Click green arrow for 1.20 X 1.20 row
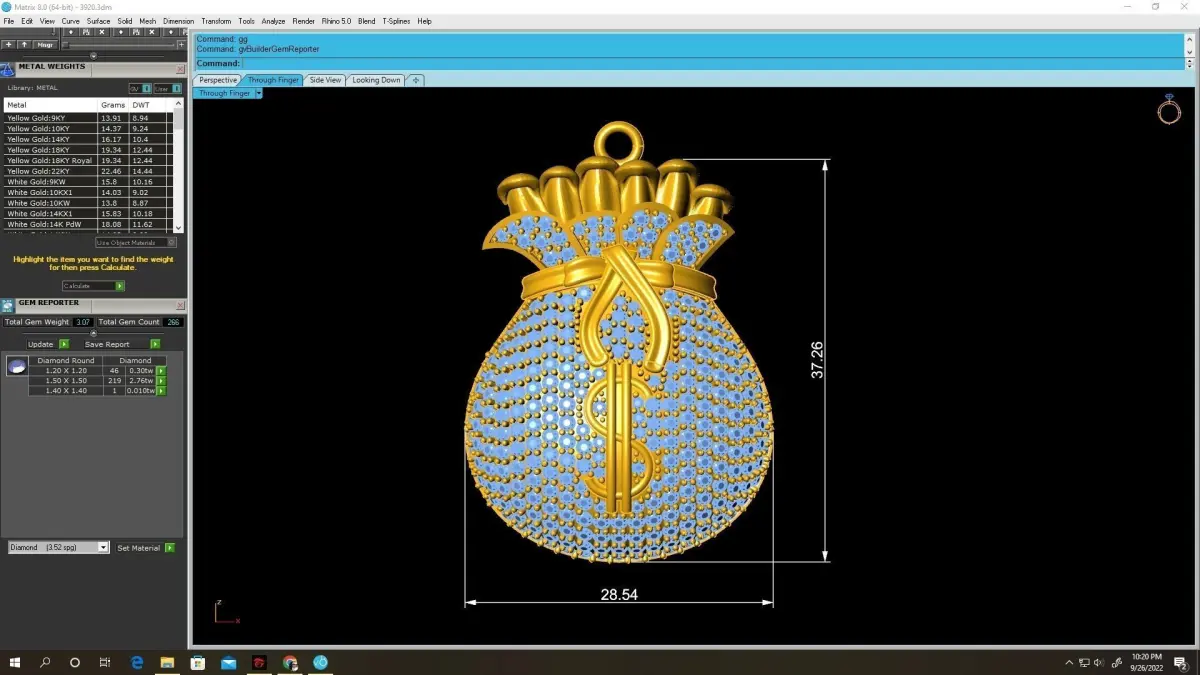Screen dimensions: 1200x675 (161, 371)
